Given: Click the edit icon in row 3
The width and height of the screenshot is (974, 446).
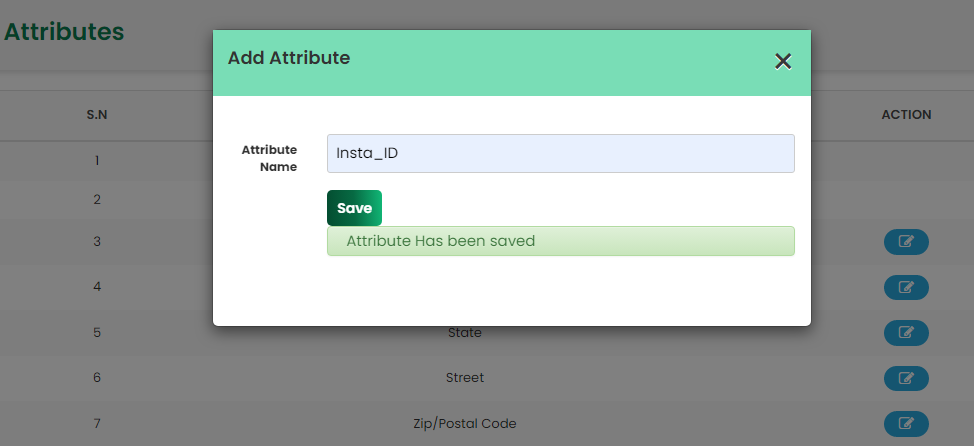Looking at the screenshot, I should [x=906, y=242].
